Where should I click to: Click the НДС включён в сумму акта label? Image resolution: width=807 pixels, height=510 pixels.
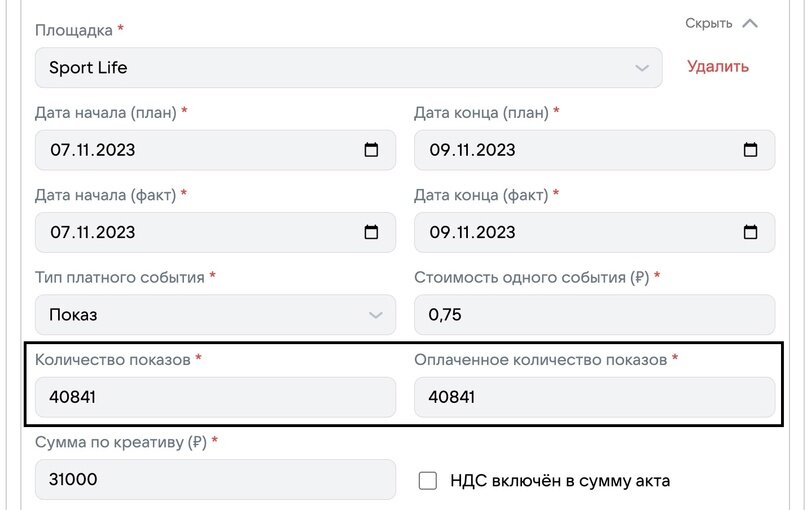pos(558,481)
